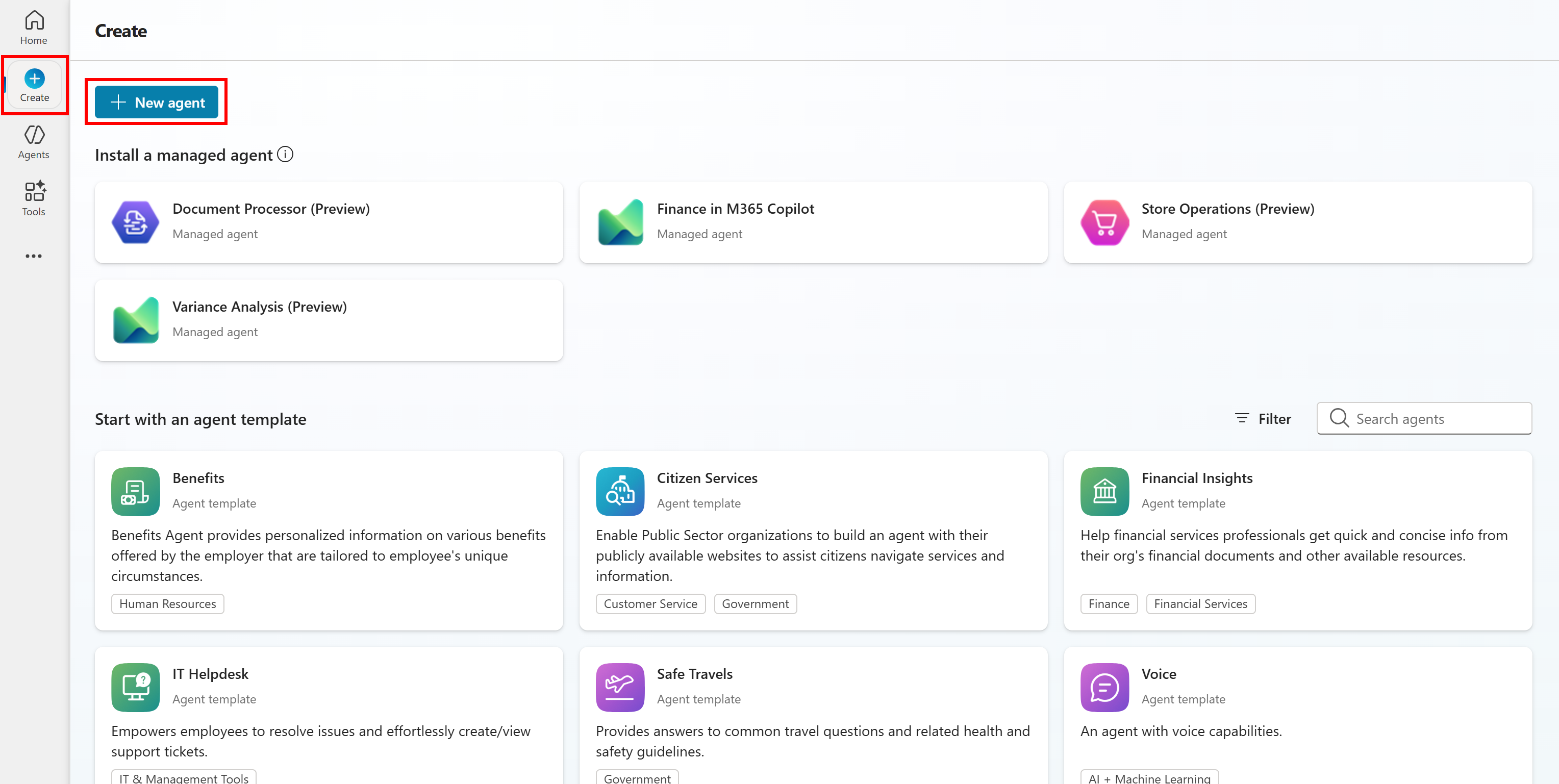Screen dimensions: 1559x784
Task: Click the managed agent info icon
Action: [285, 155]
